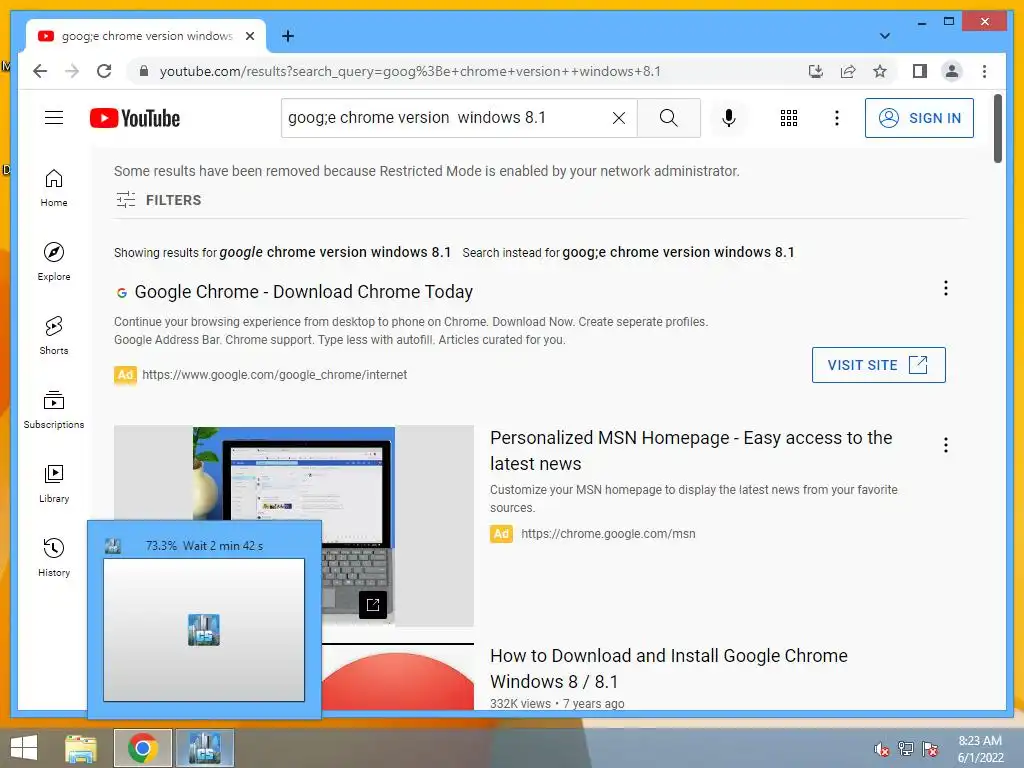This screenshot has height=768, width=1024.
Task: Reload the current page
Action: pos(104,71)
